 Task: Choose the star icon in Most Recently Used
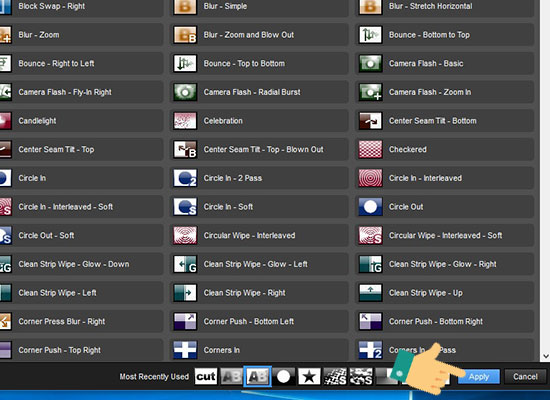[309, 376]
